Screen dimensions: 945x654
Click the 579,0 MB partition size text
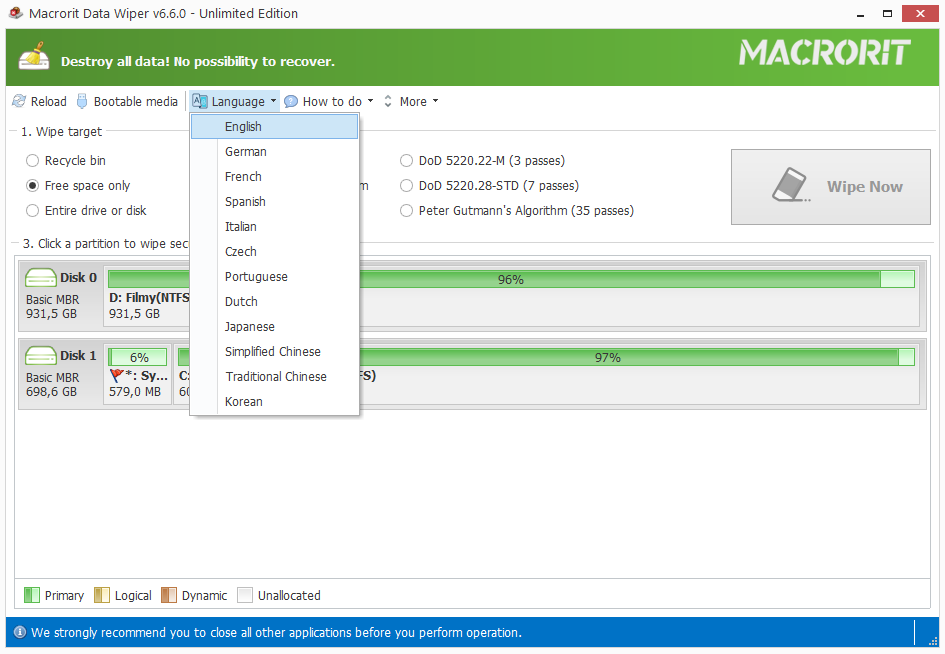coord(135,392)
